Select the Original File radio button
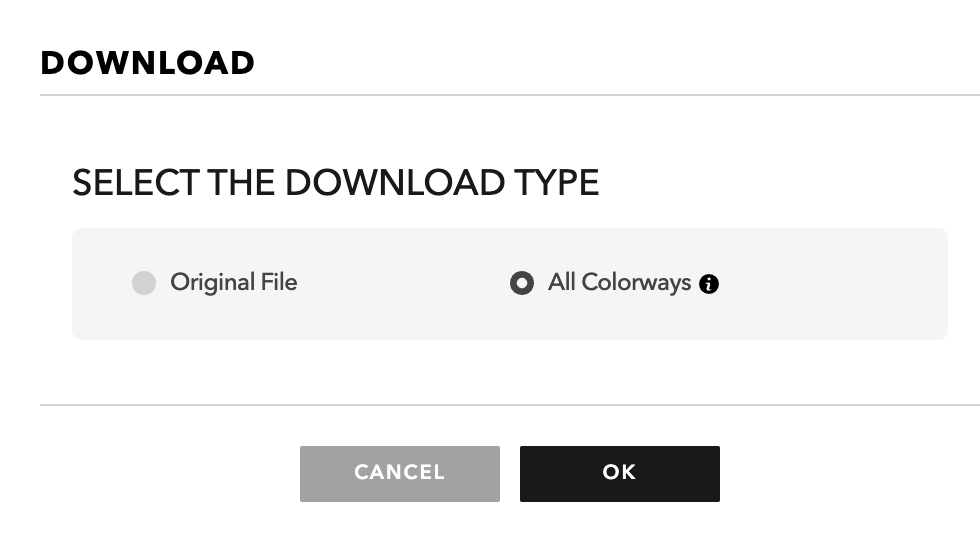 coord(144,283)
